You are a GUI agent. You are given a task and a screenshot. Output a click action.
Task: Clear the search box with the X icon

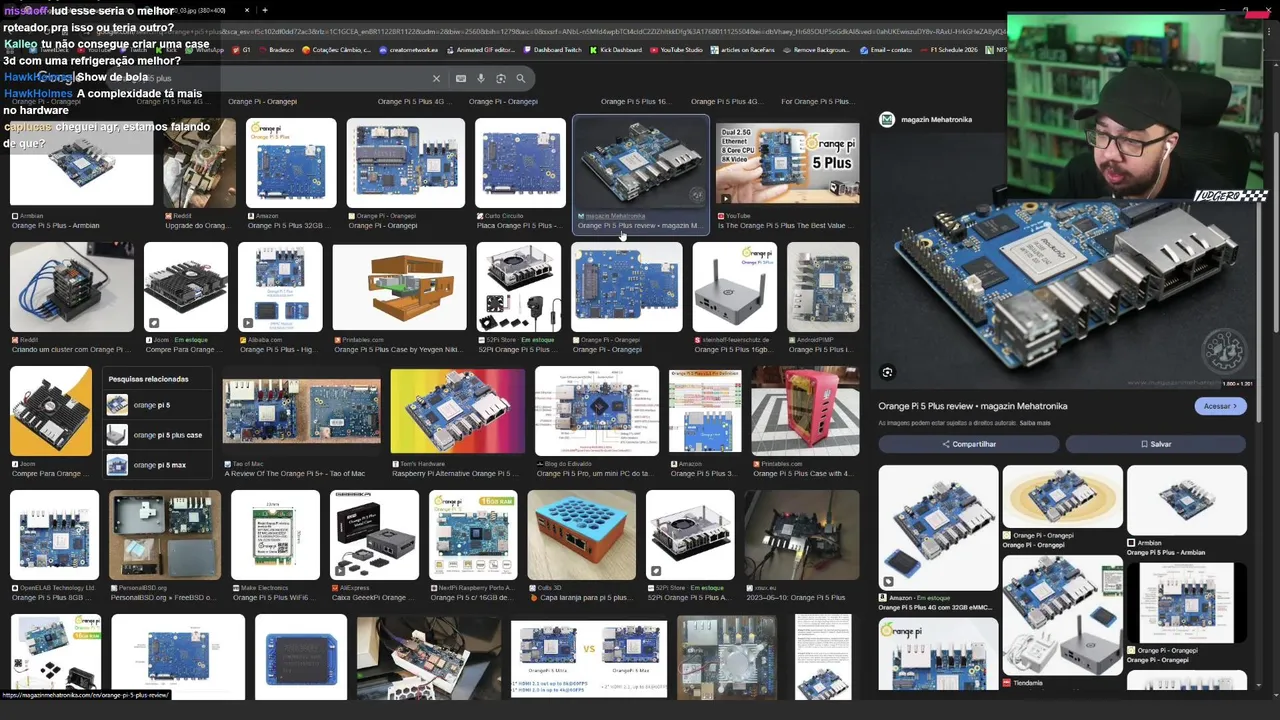click(436, 78)
